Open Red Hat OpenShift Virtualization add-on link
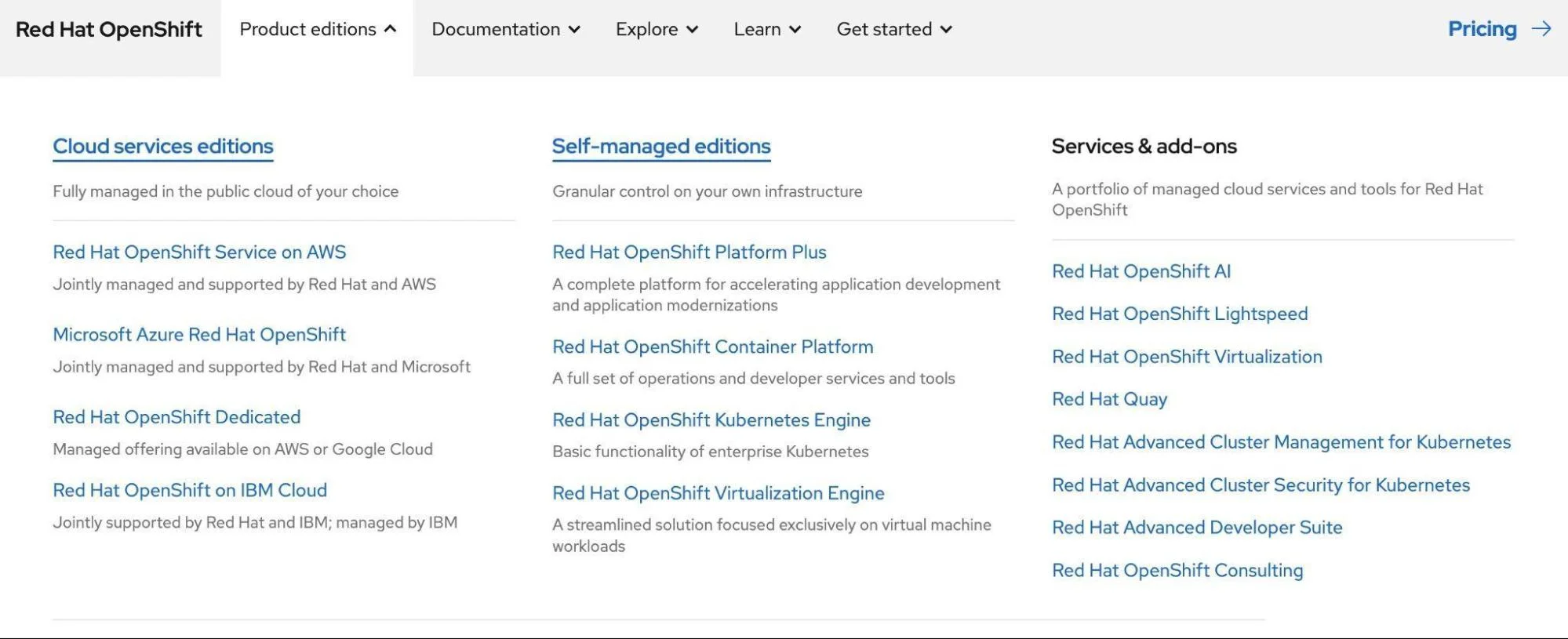 click(x=1187, y=357)
